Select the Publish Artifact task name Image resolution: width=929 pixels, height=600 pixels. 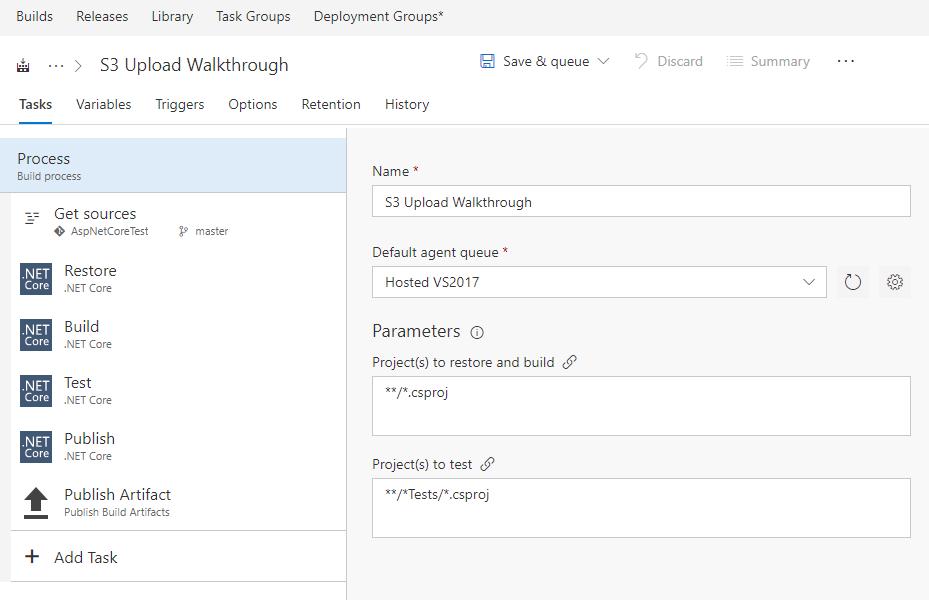tap(117, 495)
